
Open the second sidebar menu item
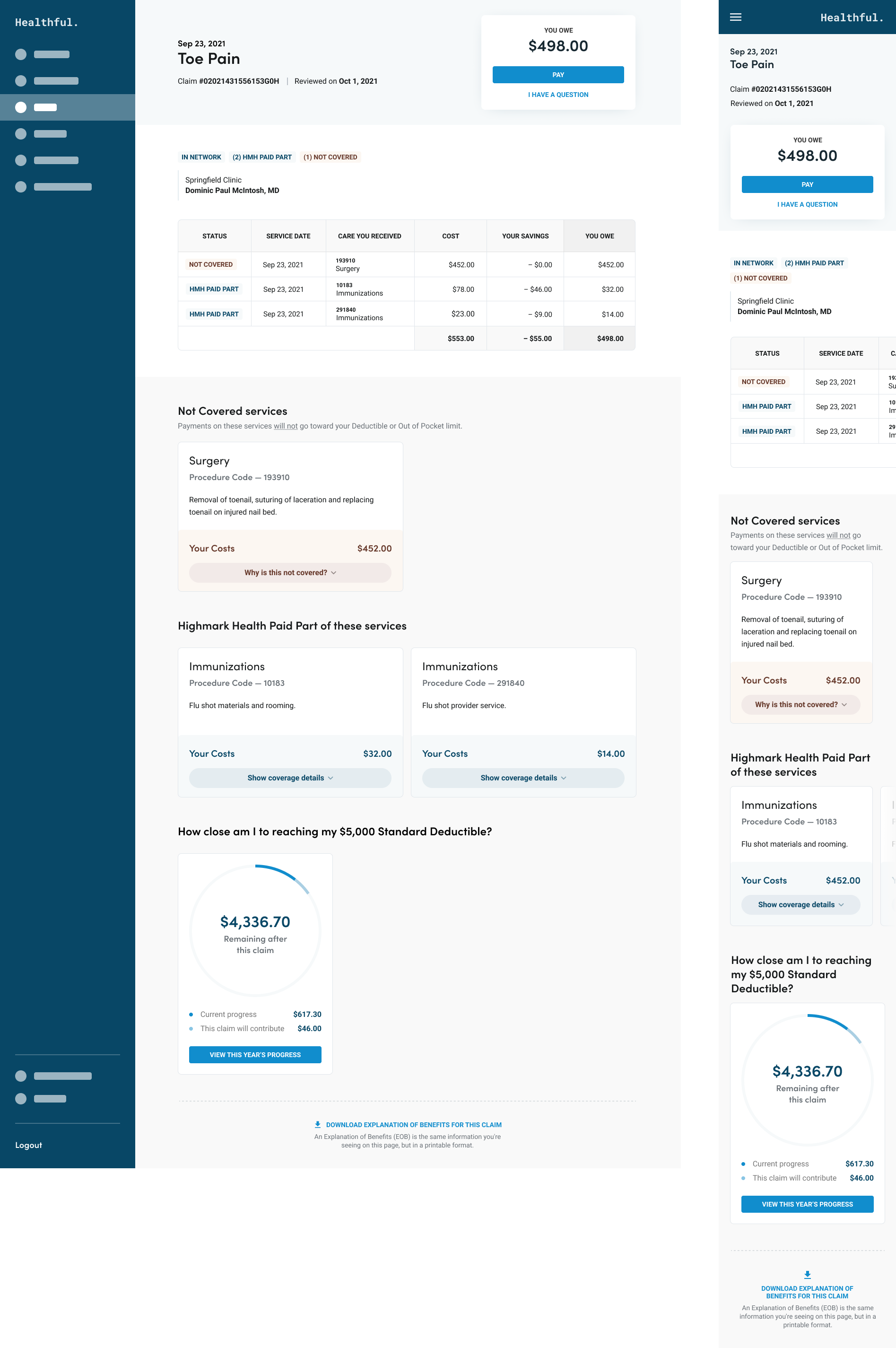[x=68, y=80]
